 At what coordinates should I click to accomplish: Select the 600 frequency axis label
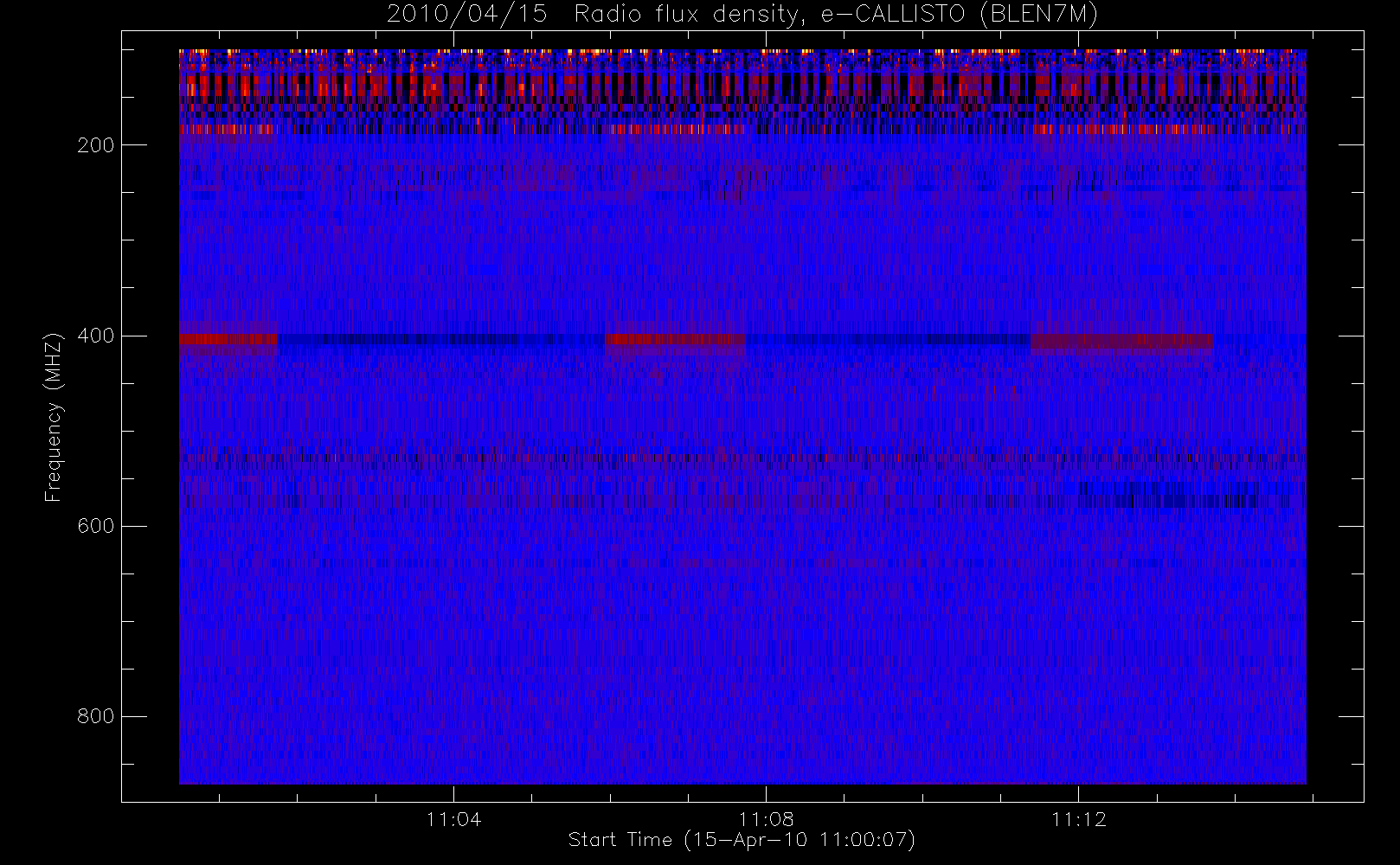[96, 526]
